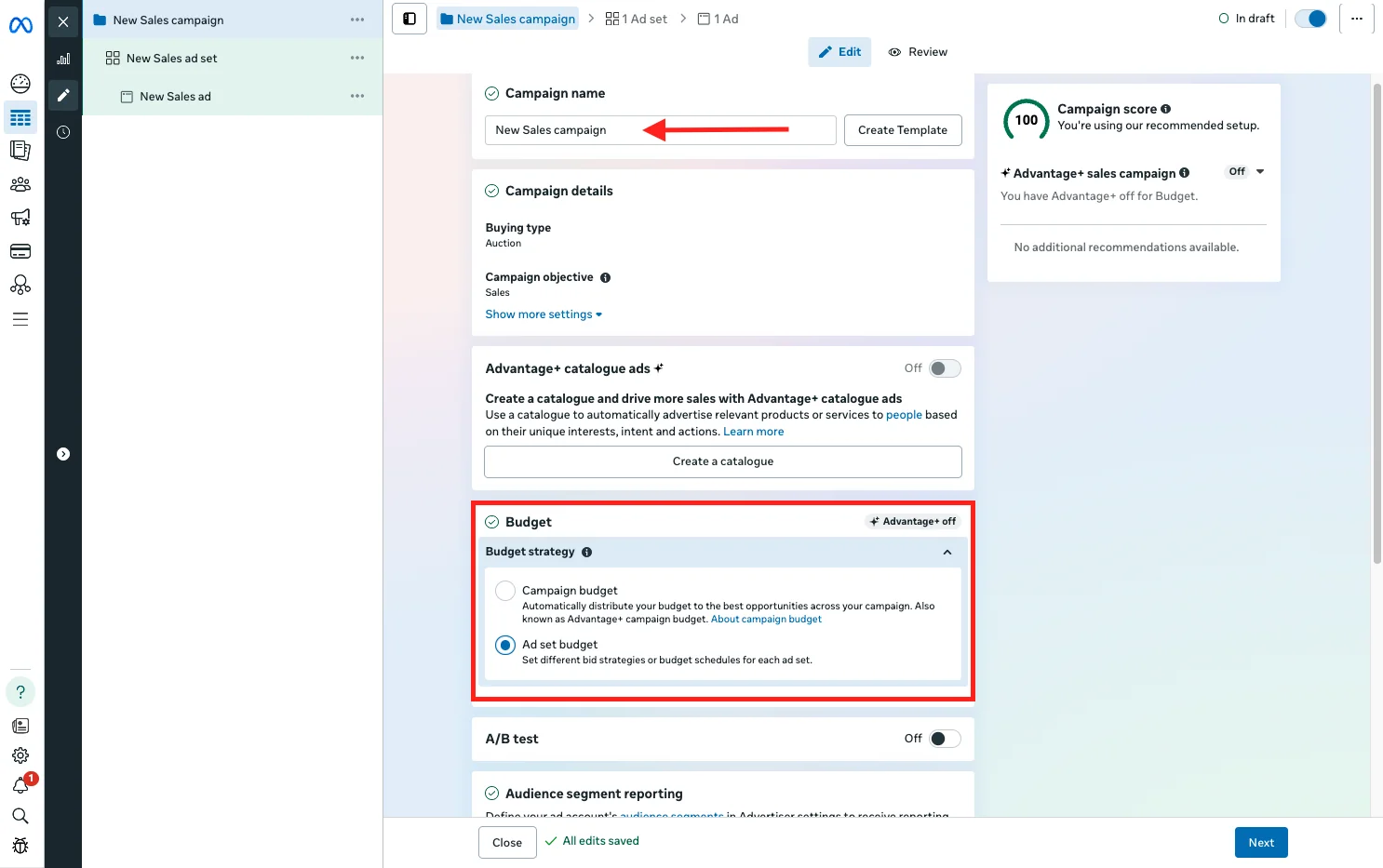Screen dimensions: 1383x868
Task: Click the Create Template button
Action: pos(903,130)
